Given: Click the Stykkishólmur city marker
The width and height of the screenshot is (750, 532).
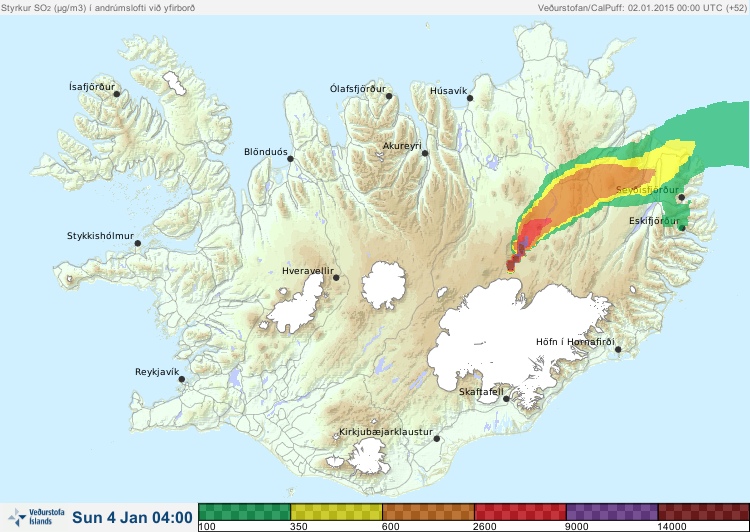Looking at the screenshot, I should coord(138,243).
